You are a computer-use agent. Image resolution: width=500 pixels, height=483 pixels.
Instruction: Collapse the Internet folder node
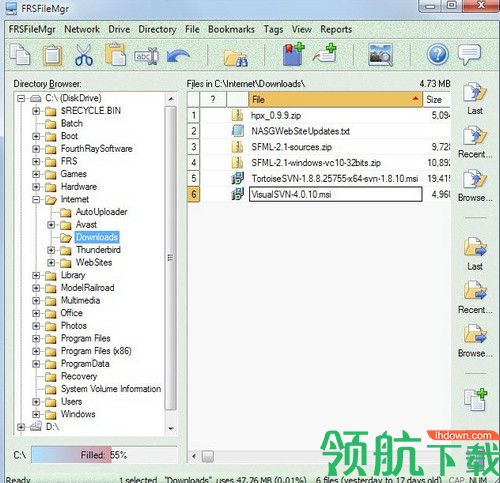coord(36,199)
